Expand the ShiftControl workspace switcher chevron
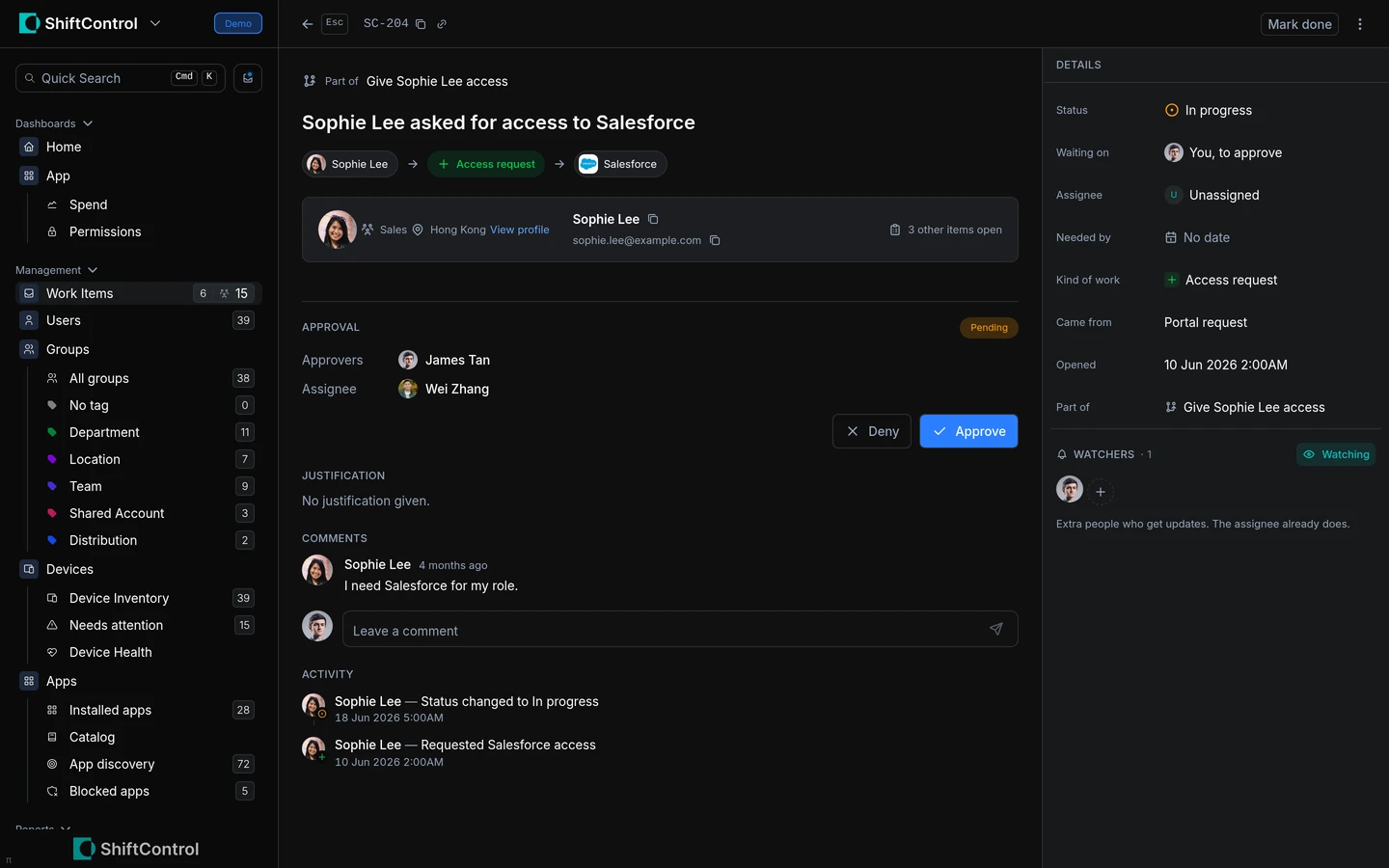1389x868 pixels. coord(155,23)
